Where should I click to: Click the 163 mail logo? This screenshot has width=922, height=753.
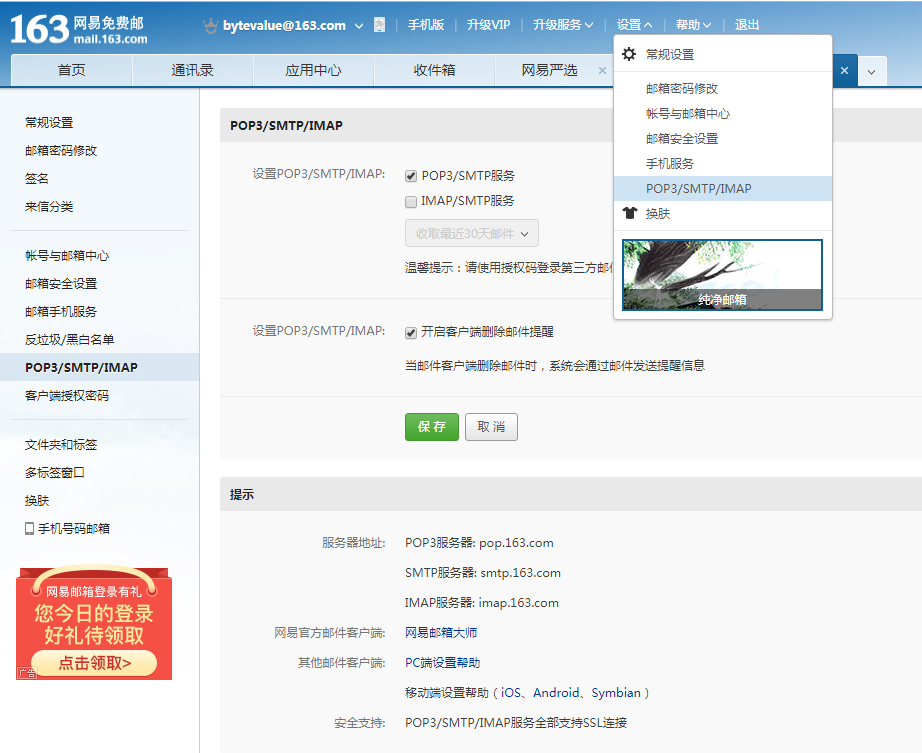pos(78,29)
